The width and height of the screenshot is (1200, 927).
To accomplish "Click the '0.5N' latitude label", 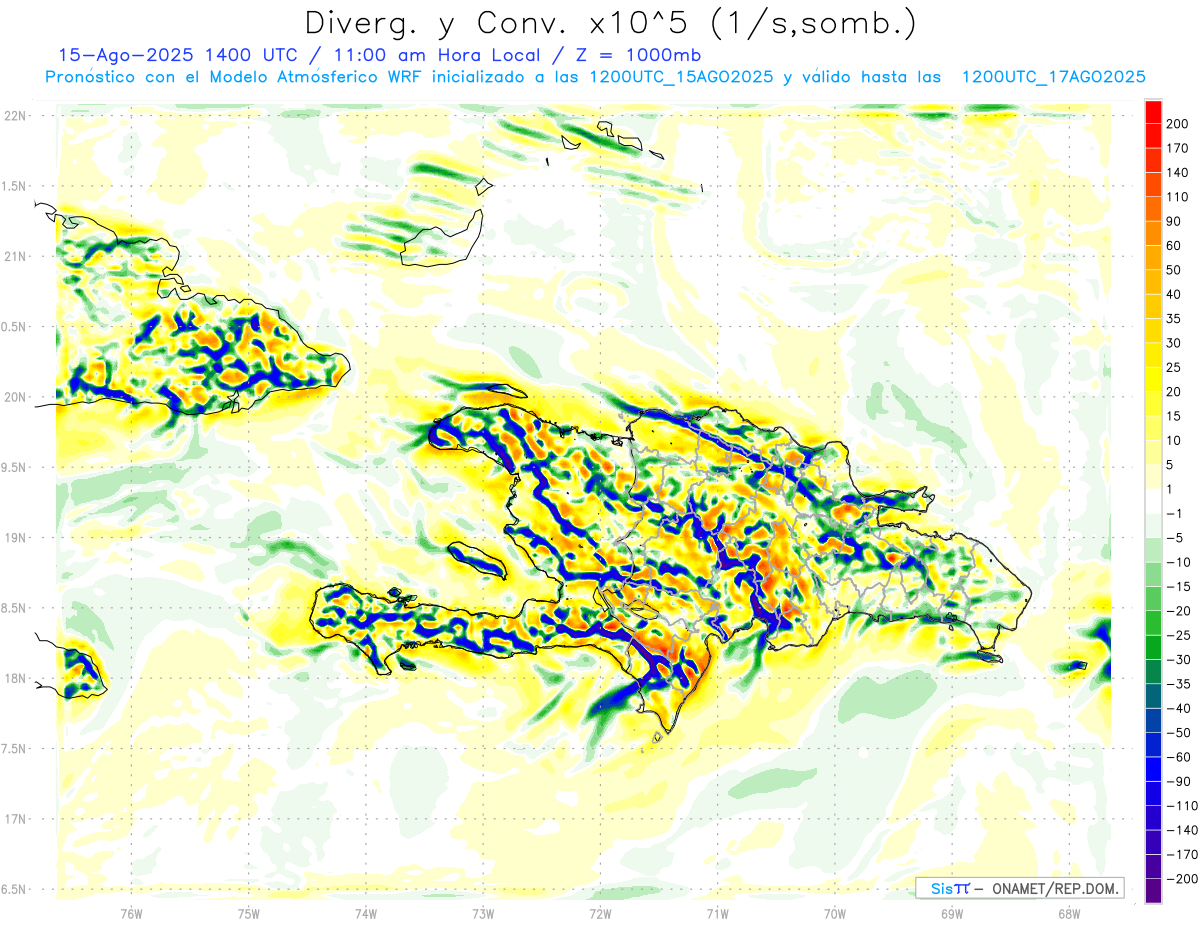I will click(x=14, y=327).
